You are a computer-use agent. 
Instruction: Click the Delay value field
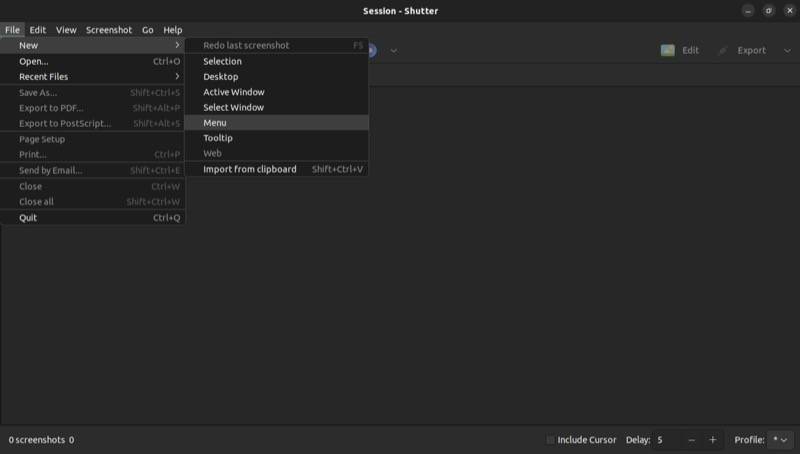coord(667,440)
